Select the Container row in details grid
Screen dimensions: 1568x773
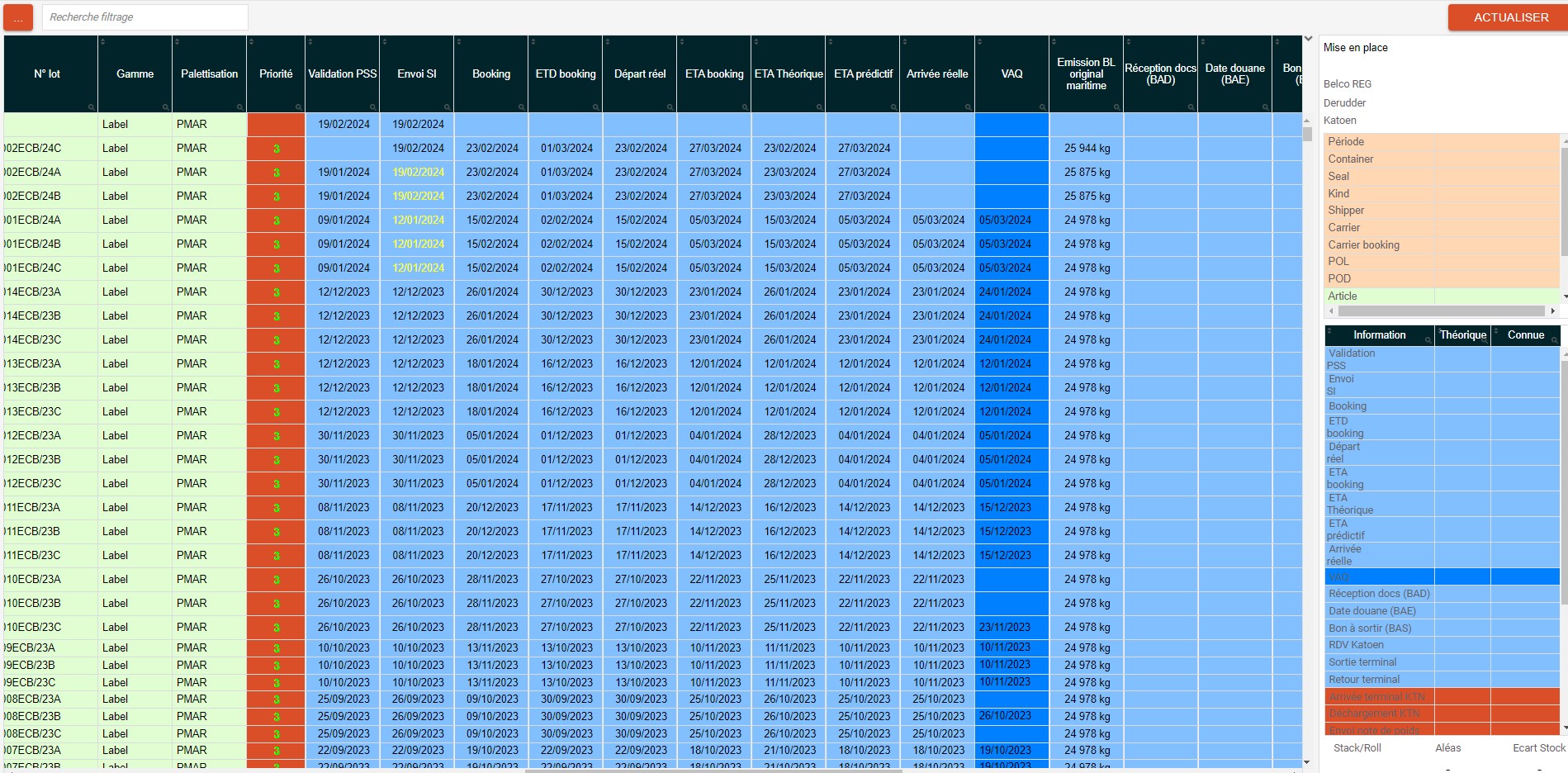(x=1442, y=159)
